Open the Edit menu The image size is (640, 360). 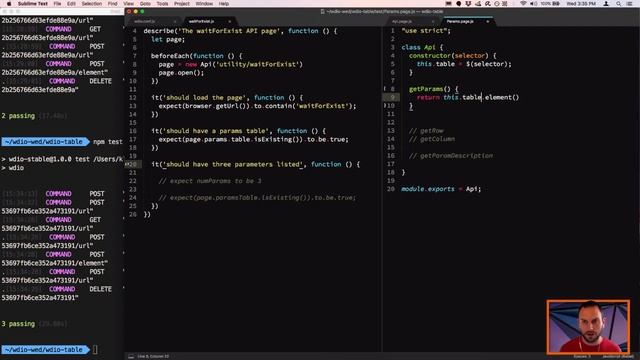[71, 4]
